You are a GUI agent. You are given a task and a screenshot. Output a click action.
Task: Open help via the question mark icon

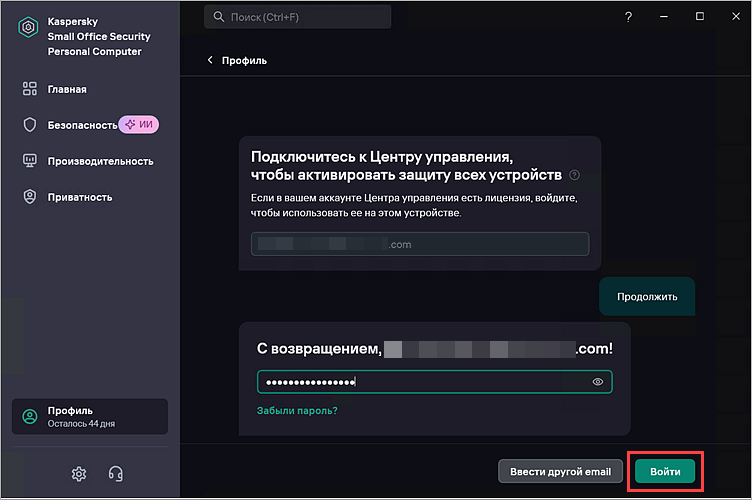[x=628, y=17]
